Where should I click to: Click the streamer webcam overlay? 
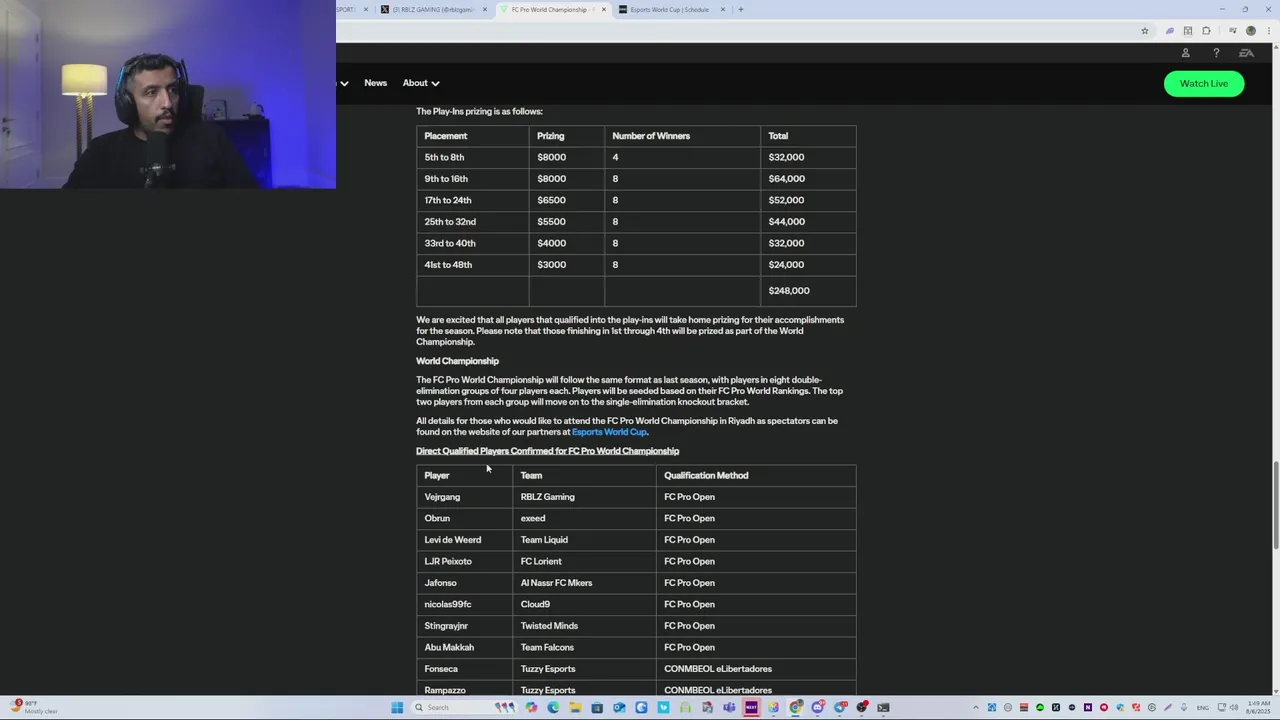coord(168,95)
